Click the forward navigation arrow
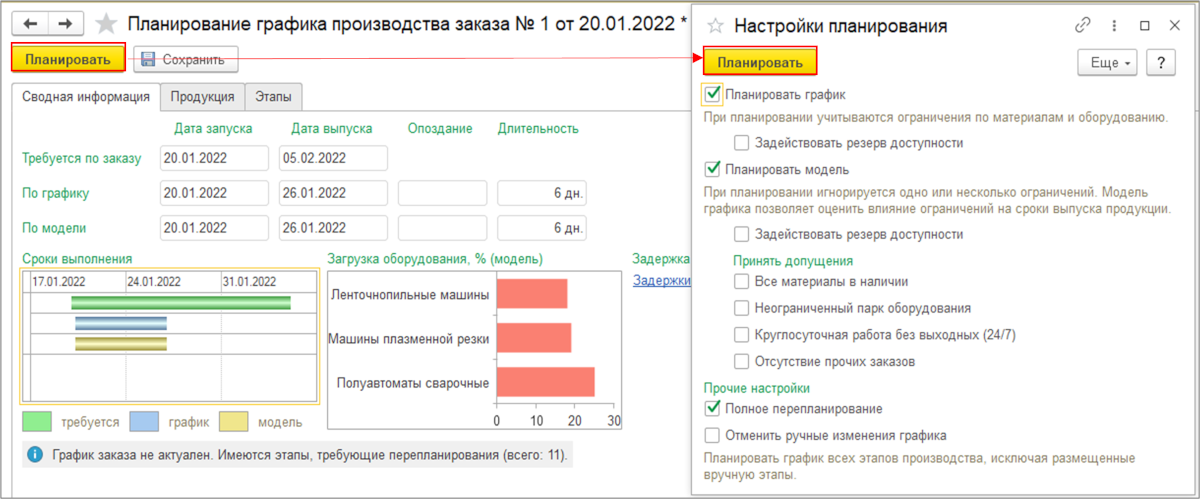 (x=65, y=22)
